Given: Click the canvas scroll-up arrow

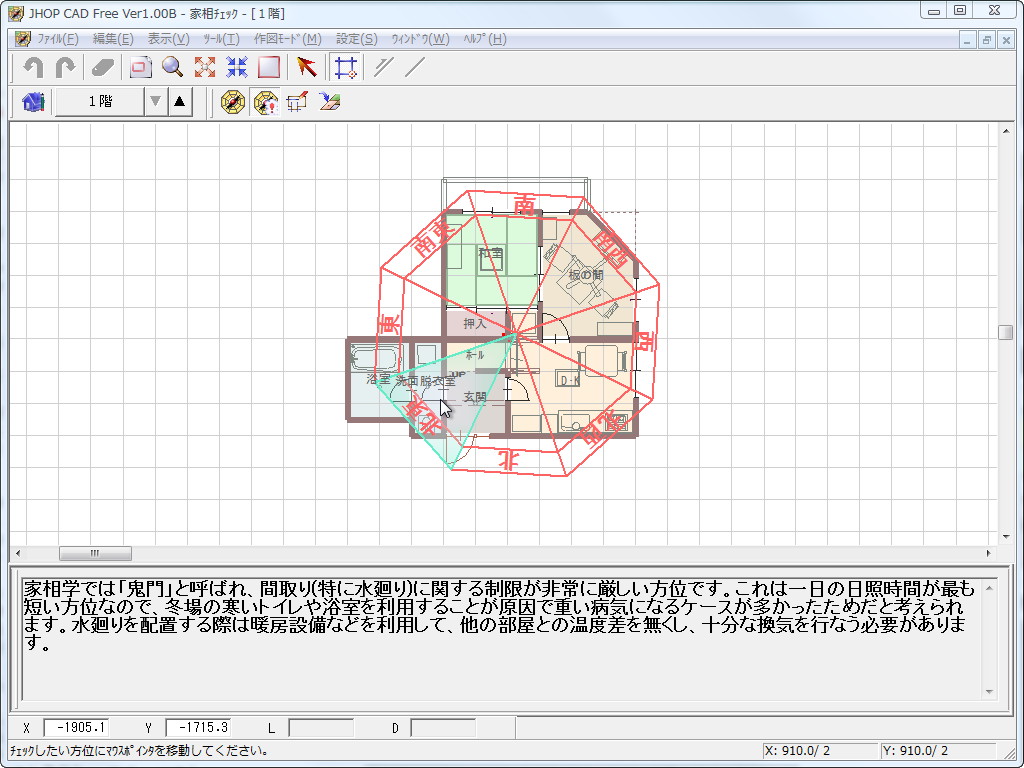Looking at the screenshot, I should click(1006, 131).
